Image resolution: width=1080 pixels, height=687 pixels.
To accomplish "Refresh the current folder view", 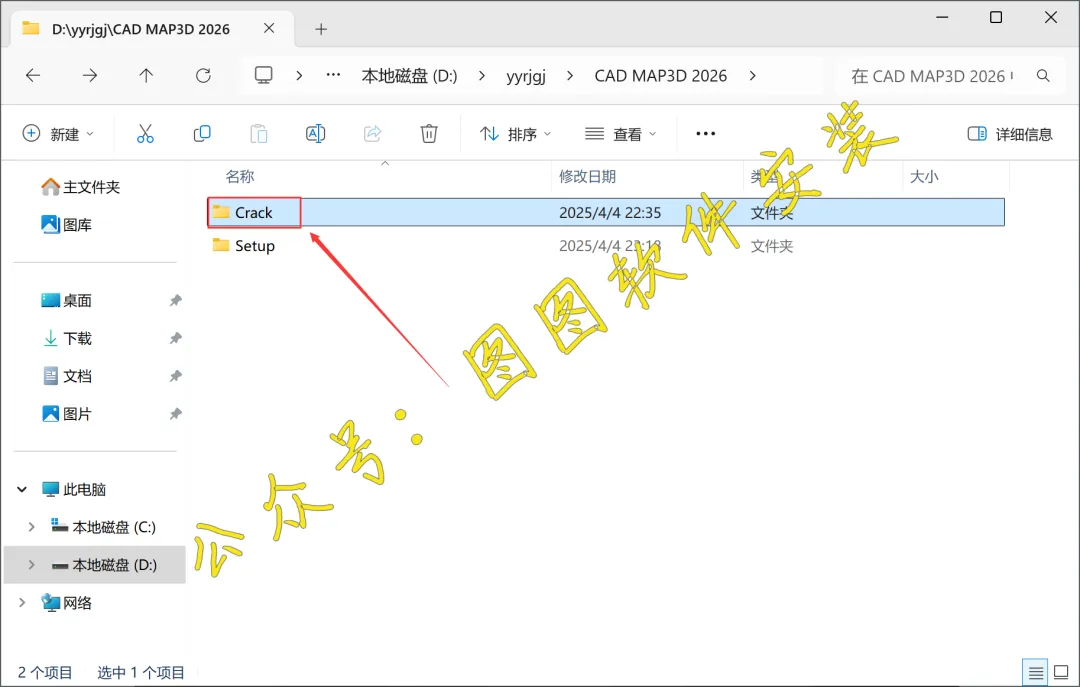I will 203,75.
